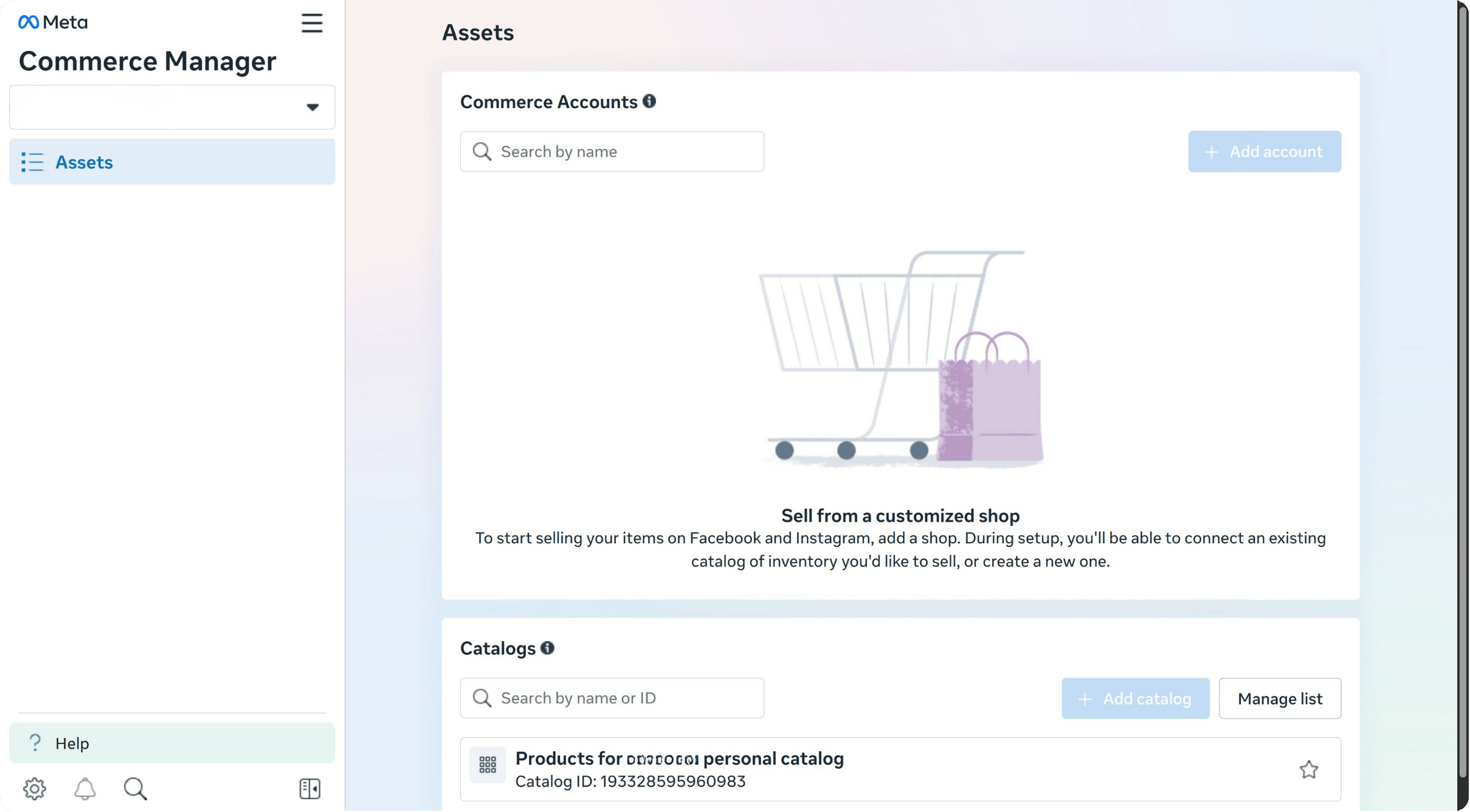Click the catalog grid icon

(489, 765)
